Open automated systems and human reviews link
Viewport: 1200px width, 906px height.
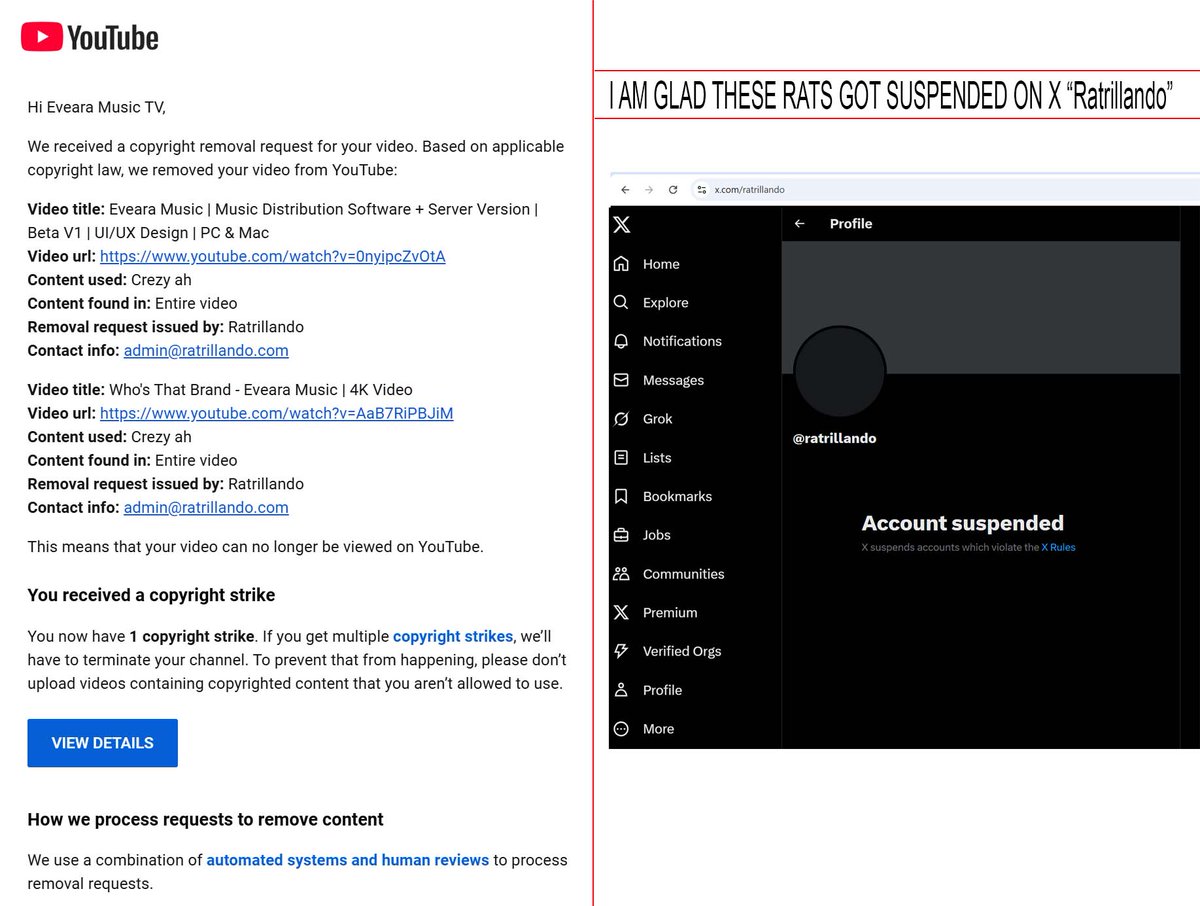(348, 860)
